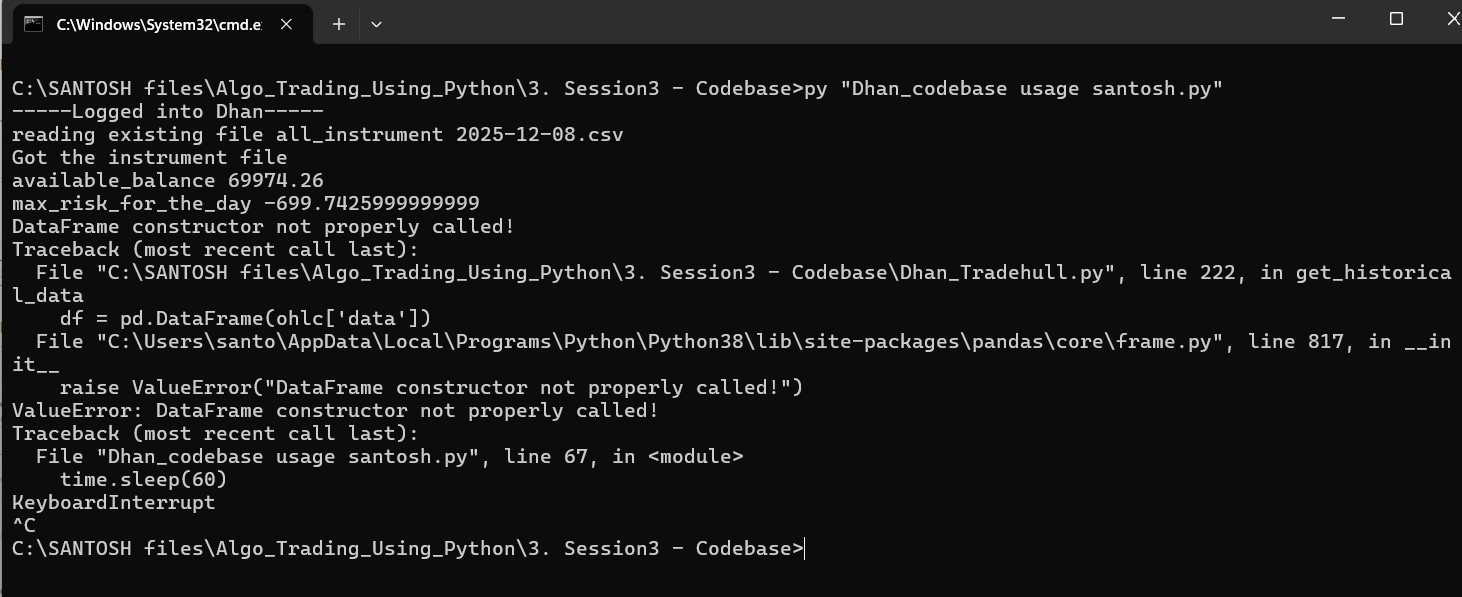Click the max_risk_for_the_day output line
The image size is (1462, 597).
[x=245, y=203]
